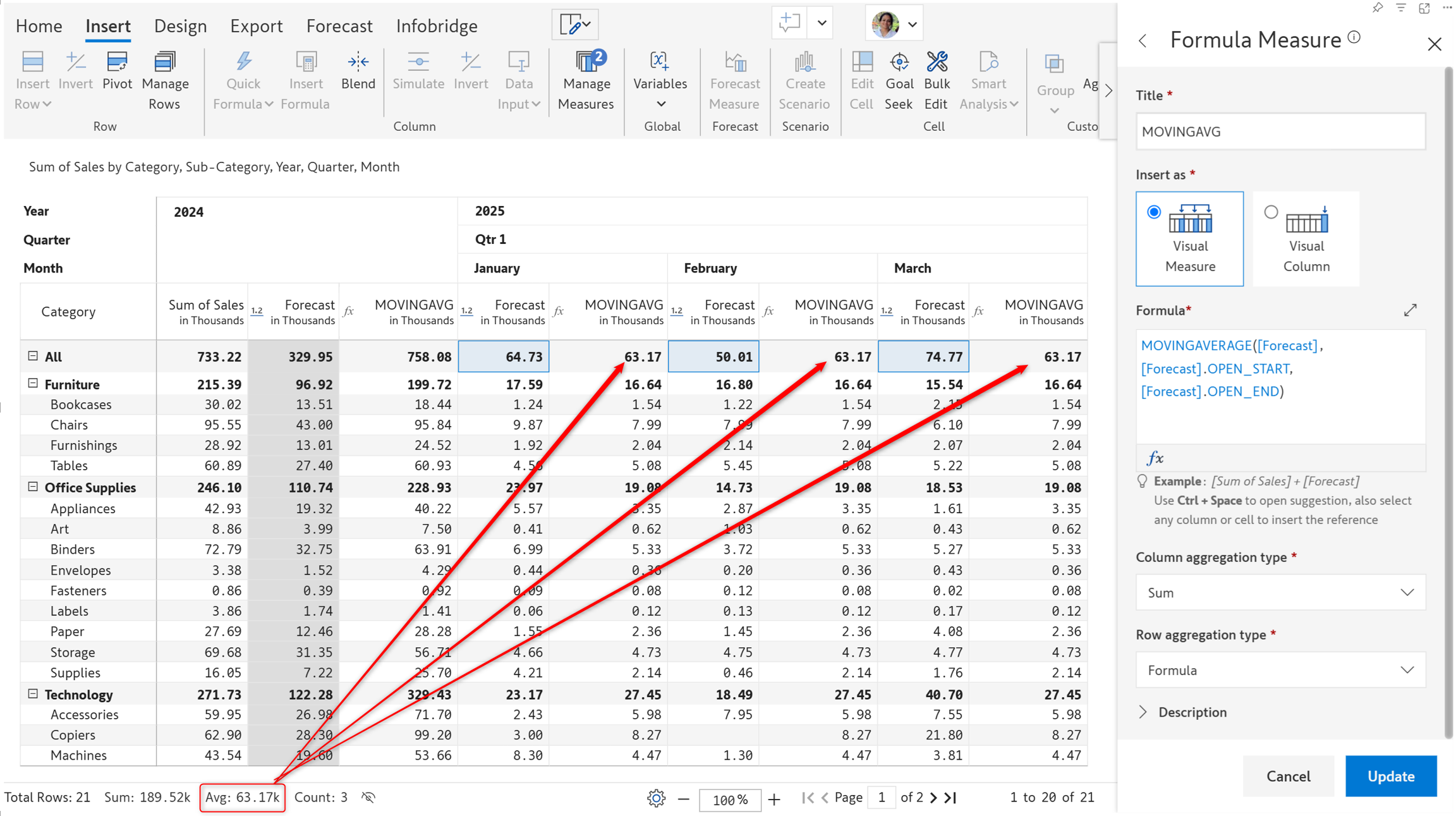Open table settings gear in status bar
The image size is (1456, 816).
tap(656, 798)
